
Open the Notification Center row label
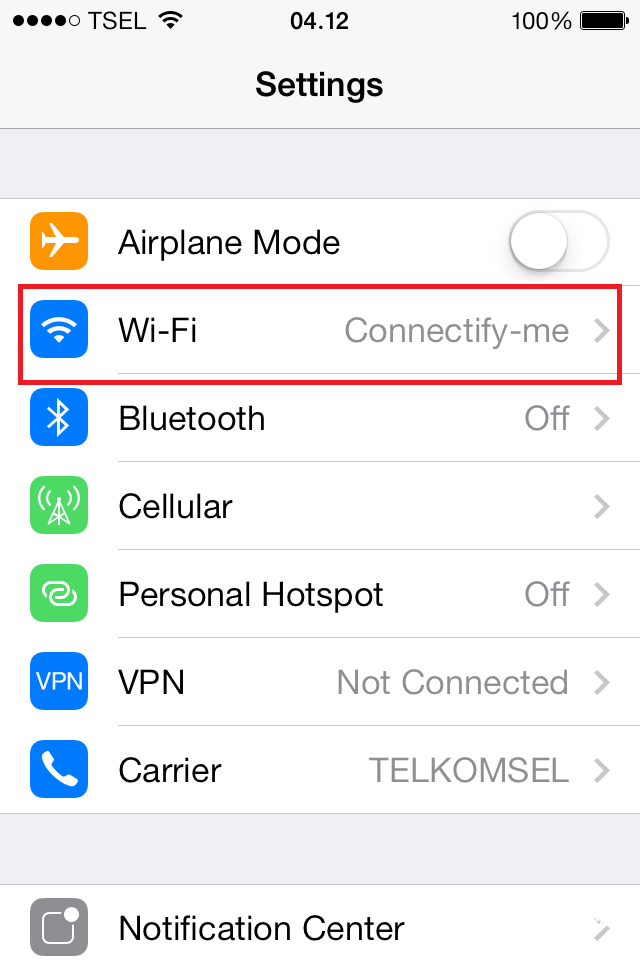point(262,929)
